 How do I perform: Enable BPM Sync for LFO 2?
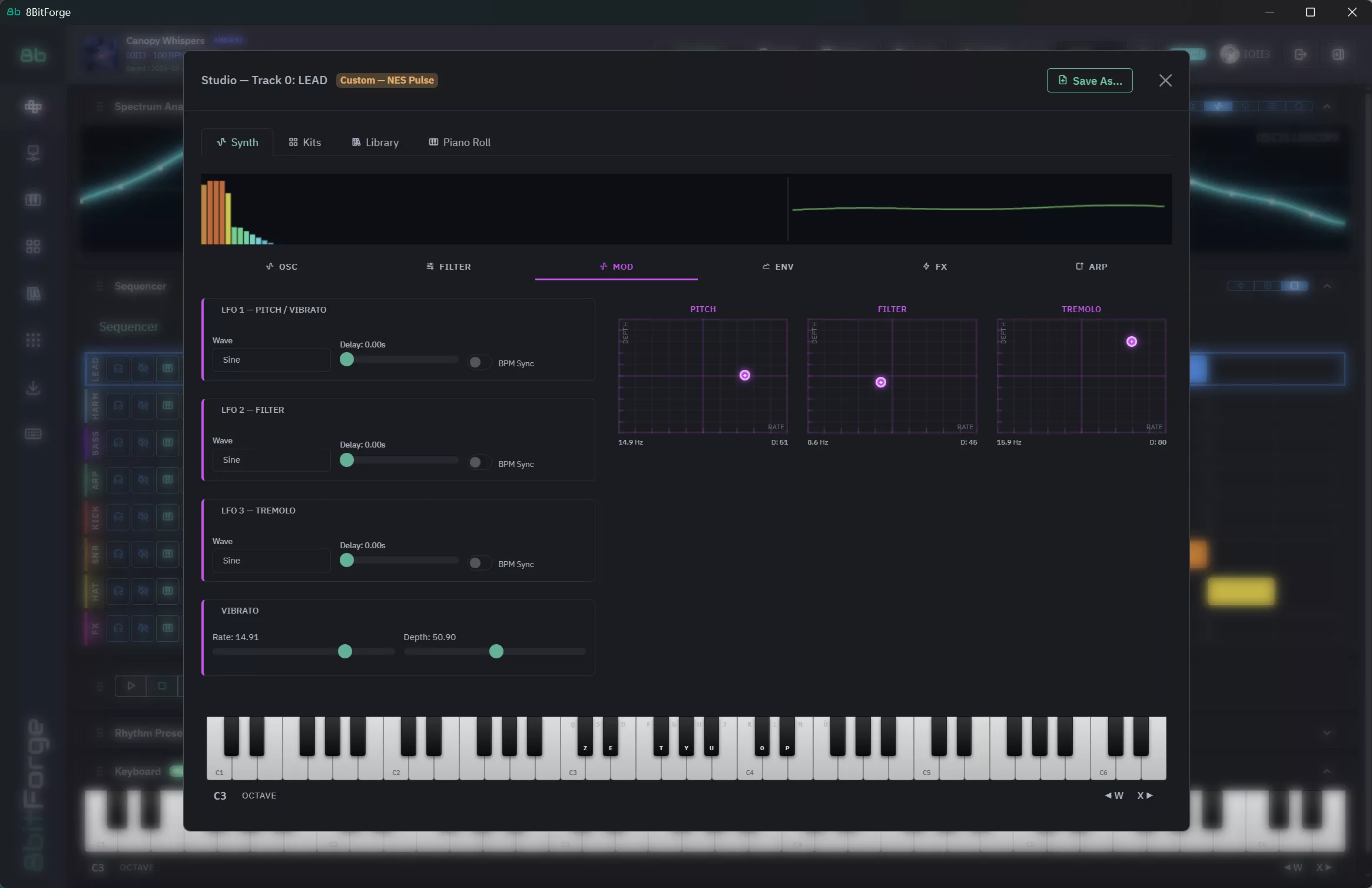(x=478, y=463)
